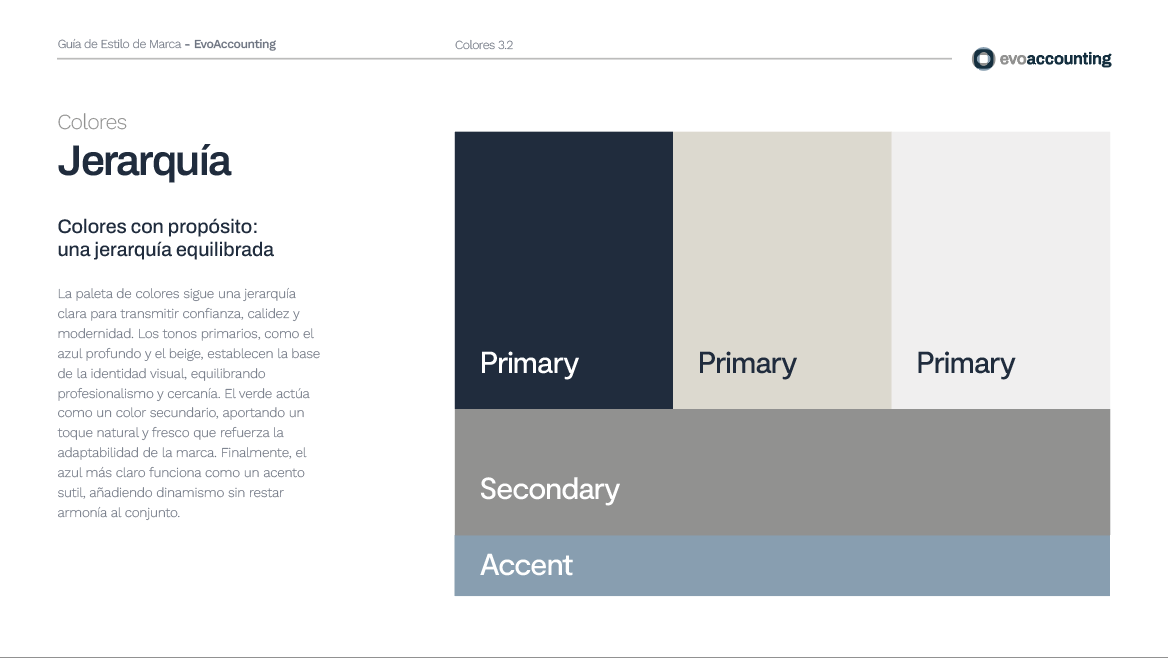The width and height of the screenshot is (1168, 658).
Task: Click the 'Guía de Estilo de Marca' header text
Action: [x=119, y=44]
